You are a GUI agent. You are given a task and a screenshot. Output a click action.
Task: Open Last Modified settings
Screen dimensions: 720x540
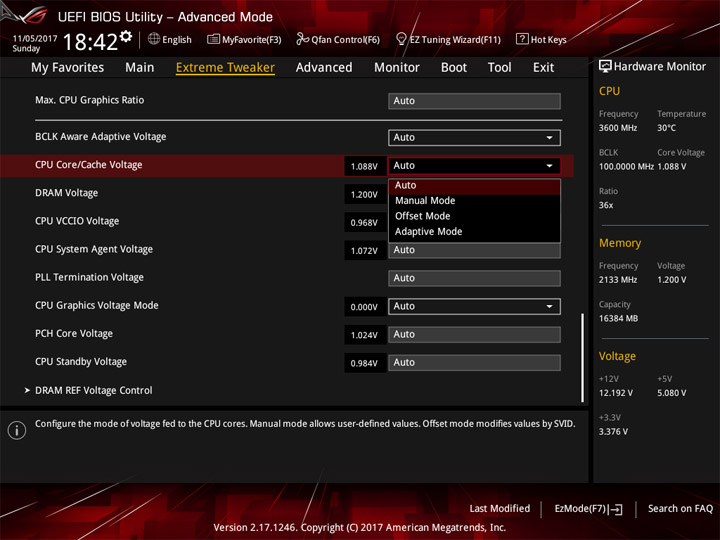pyautogui.click(x=500, y=509)
